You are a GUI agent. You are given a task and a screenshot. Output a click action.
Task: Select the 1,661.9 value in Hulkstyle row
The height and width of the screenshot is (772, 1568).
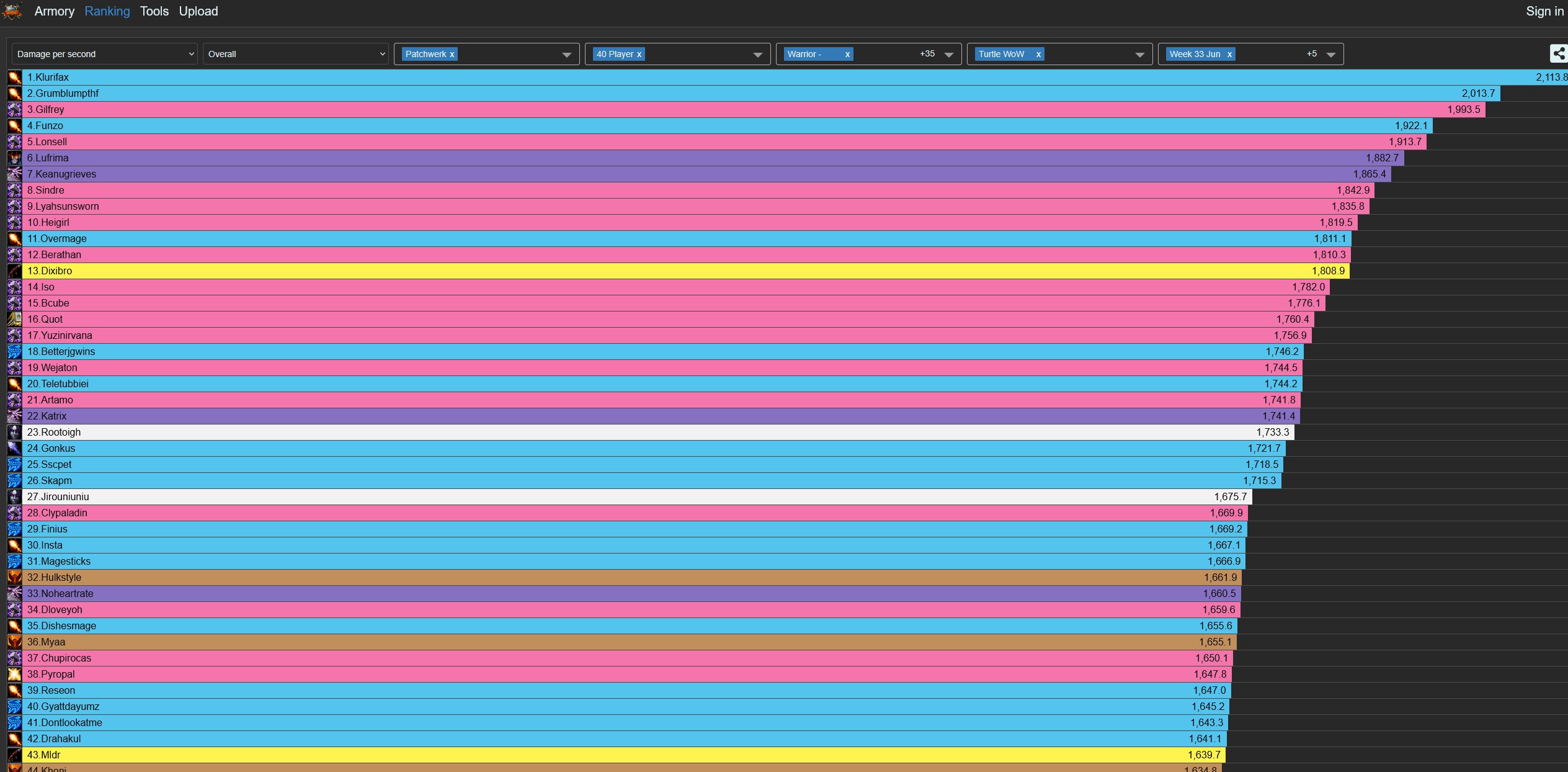click(x=1220, y=578)
